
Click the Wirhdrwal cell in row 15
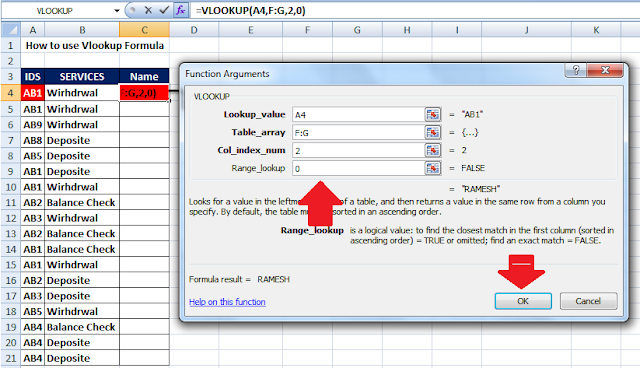click(x=82, y=265)
